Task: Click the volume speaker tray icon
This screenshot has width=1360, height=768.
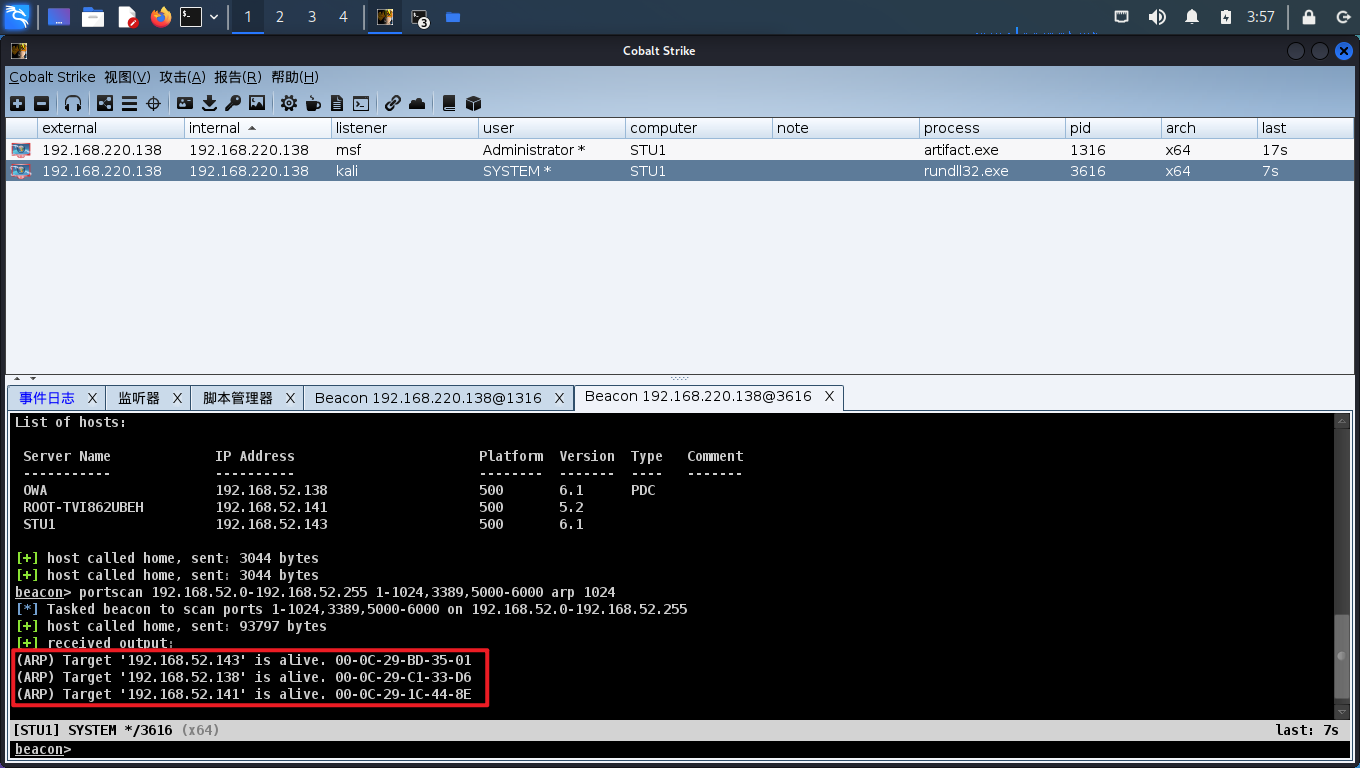Action: click(x=1157, y=17)
